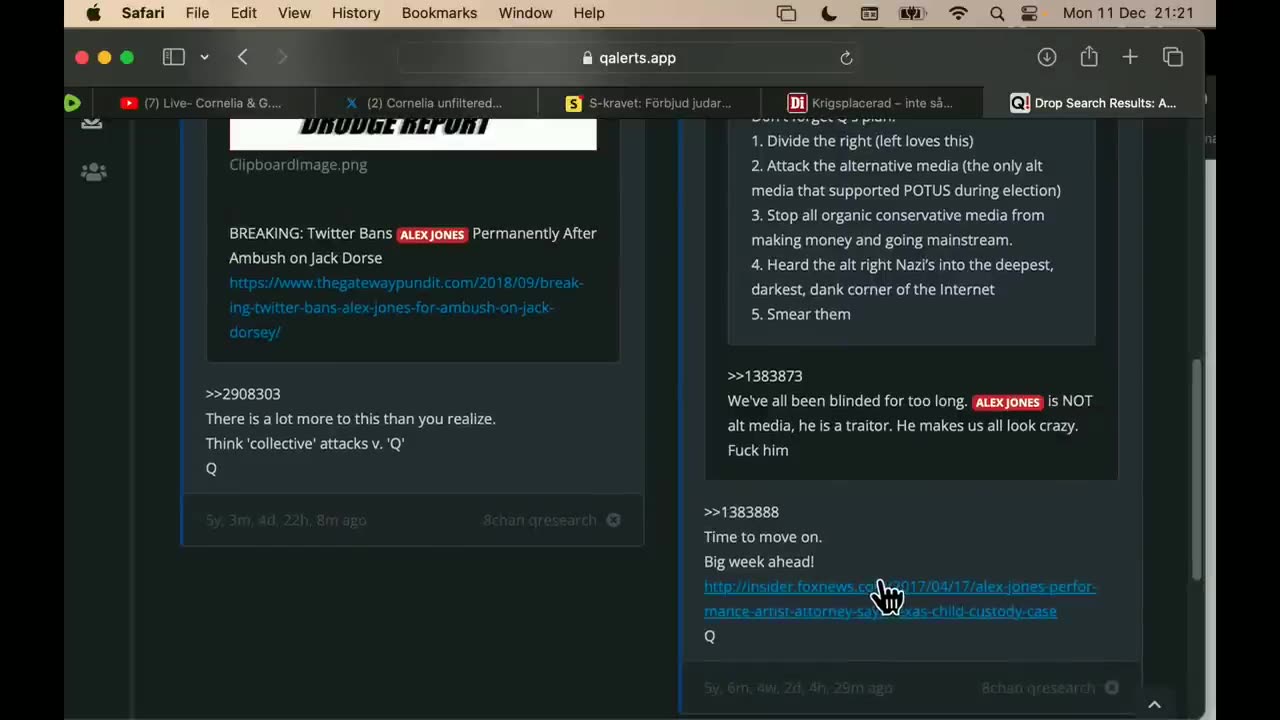
Task: Click the battery status icon
Action: (912, 13)
